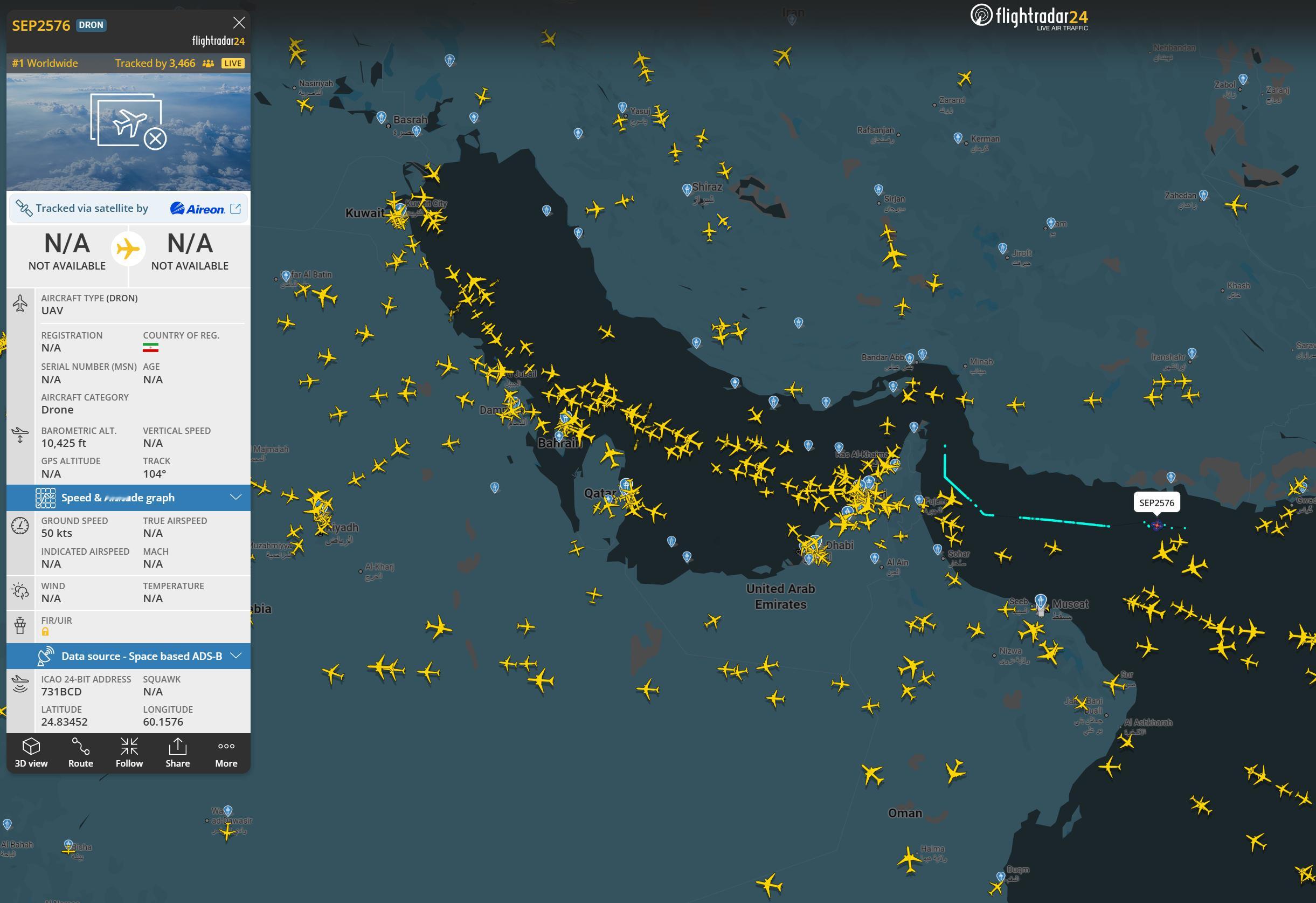Image resolution: width=1316 pixels, height=903 pixels.
Task: Click the LIVE badge
Action: (233, 64)
